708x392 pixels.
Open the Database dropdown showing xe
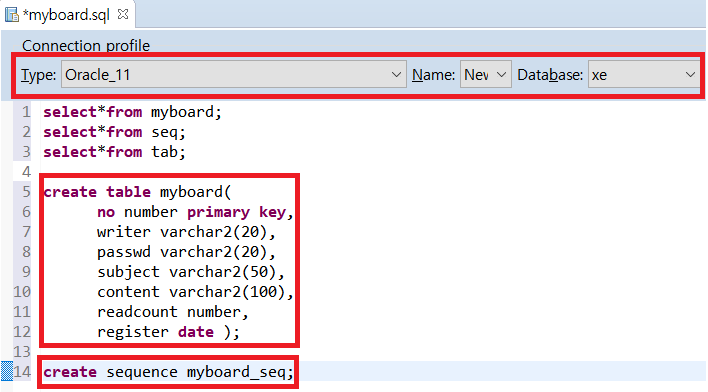pos(644,75)
